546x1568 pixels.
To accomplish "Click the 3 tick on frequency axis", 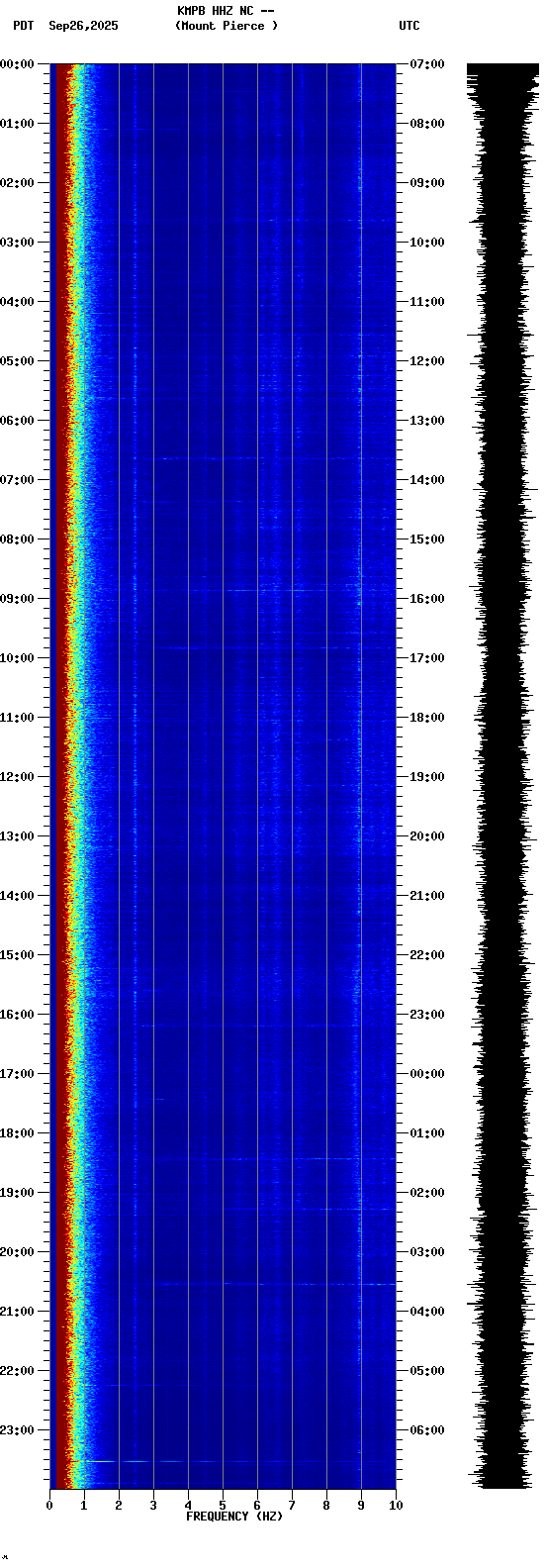I will click(153, 1506).
